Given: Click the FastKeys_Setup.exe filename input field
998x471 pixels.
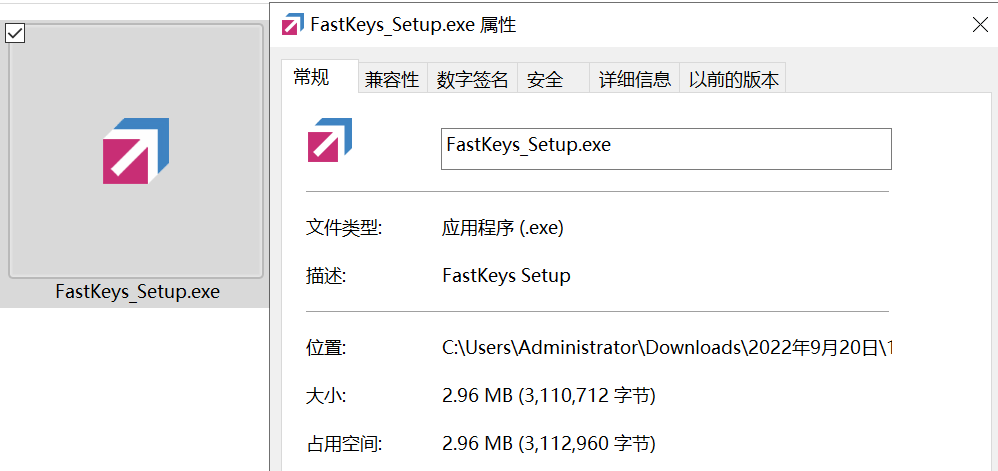Looking at the screenshot, I should point(666,149).
